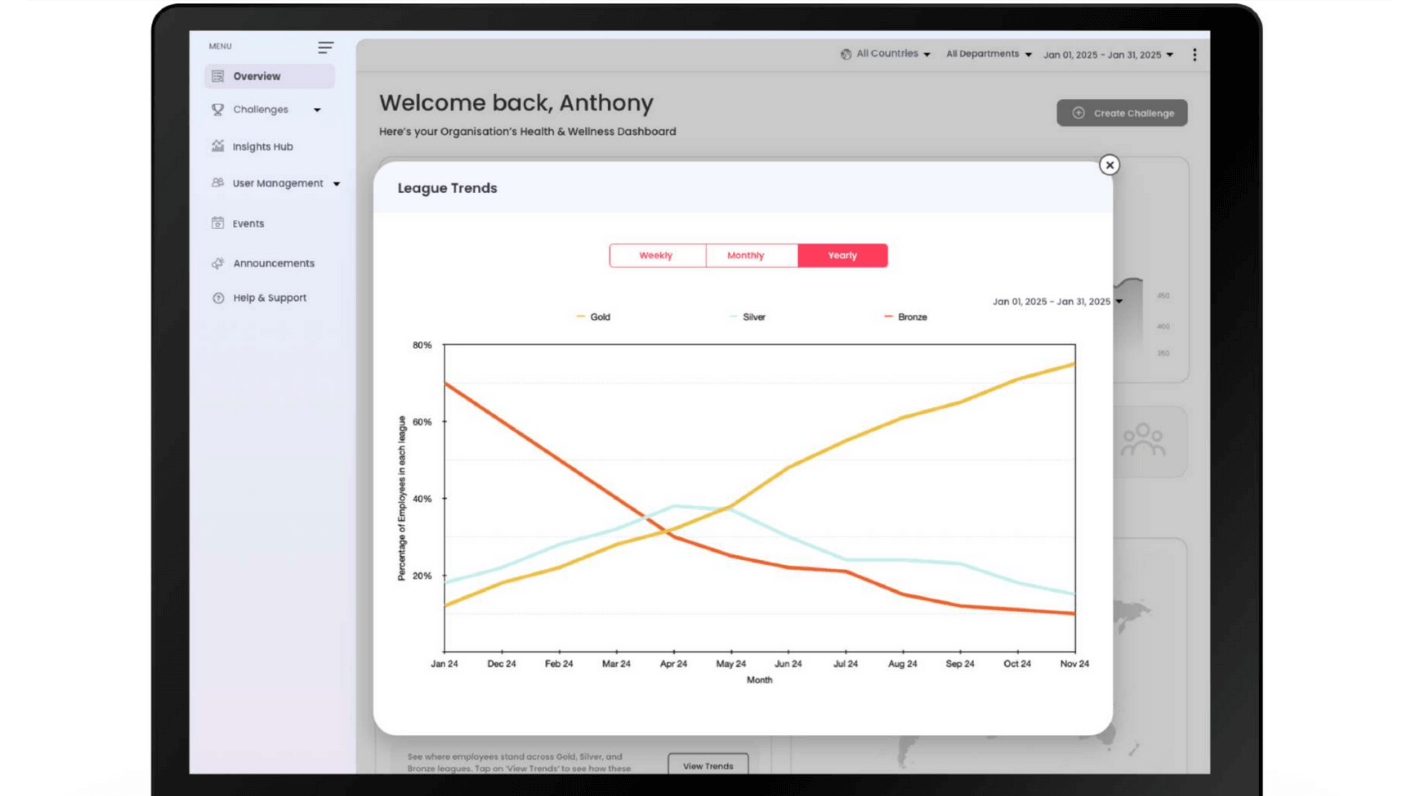Select the Yearly trend view

(x=842, y=256)
